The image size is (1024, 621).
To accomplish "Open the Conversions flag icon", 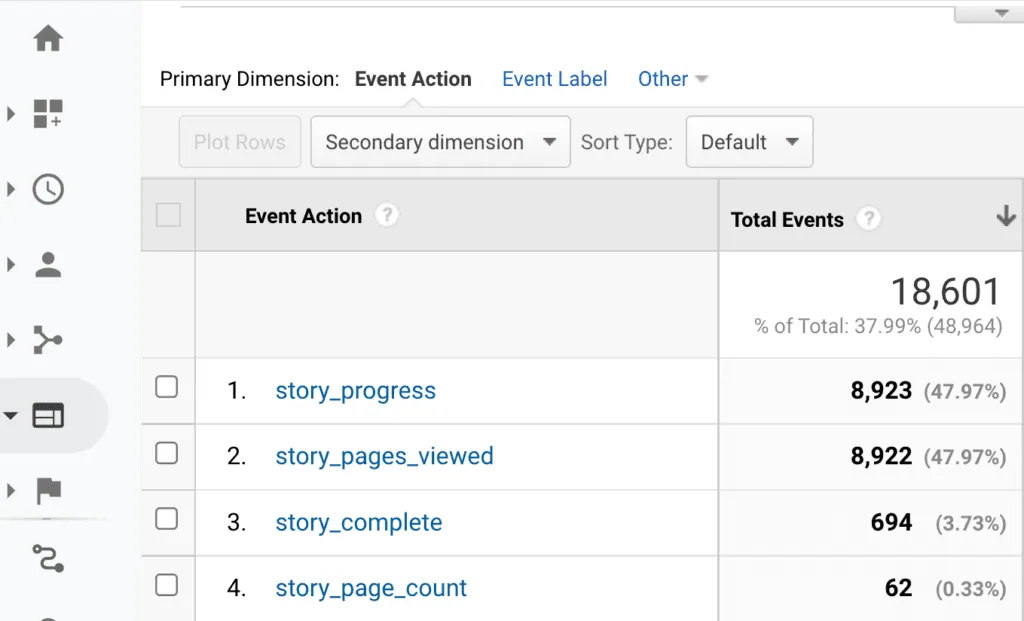I will pyautogui.click(x=48, y=490).
